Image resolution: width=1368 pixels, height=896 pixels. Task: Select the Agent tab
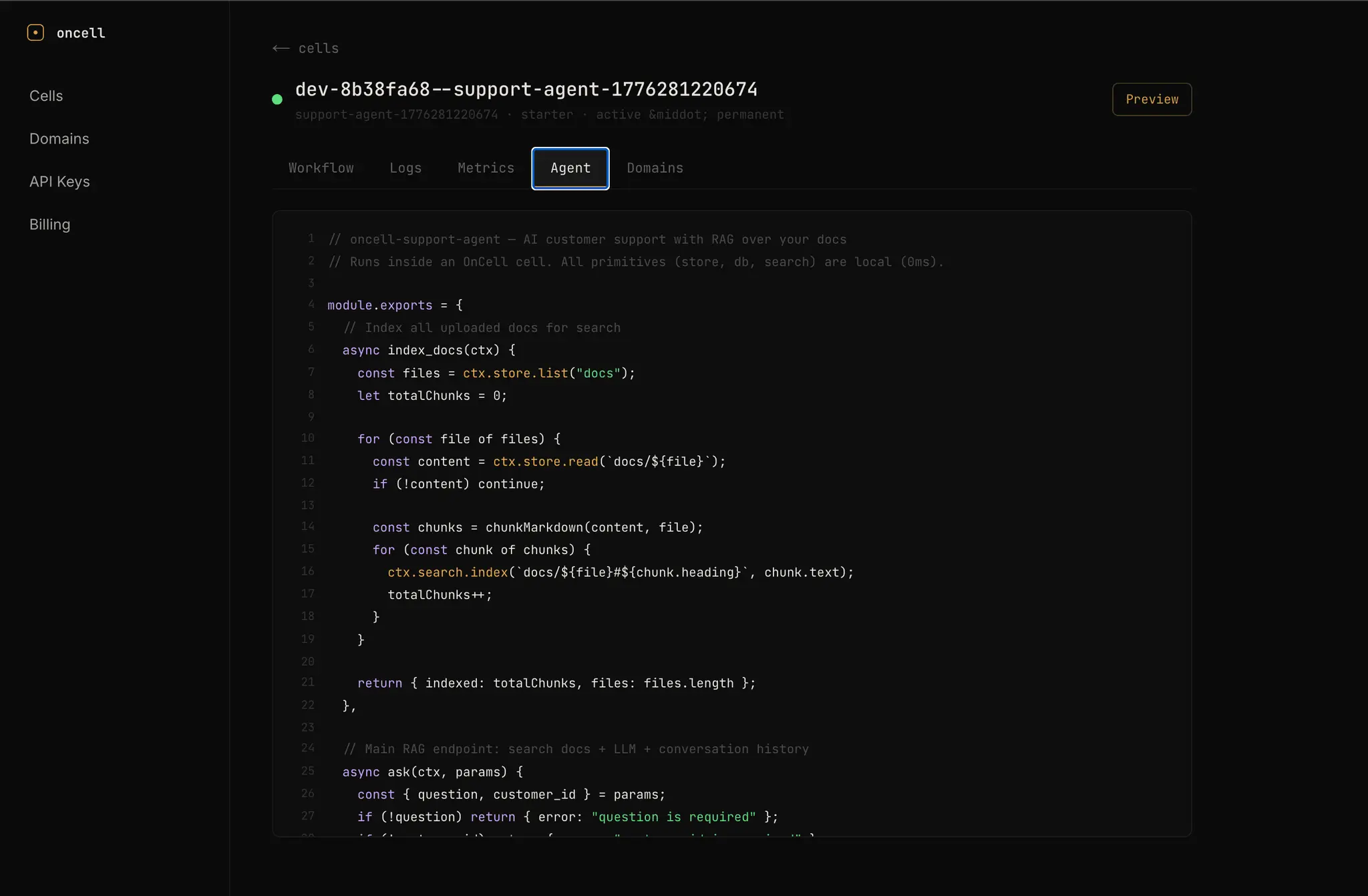pyautogui.click(x=570, y=168)
